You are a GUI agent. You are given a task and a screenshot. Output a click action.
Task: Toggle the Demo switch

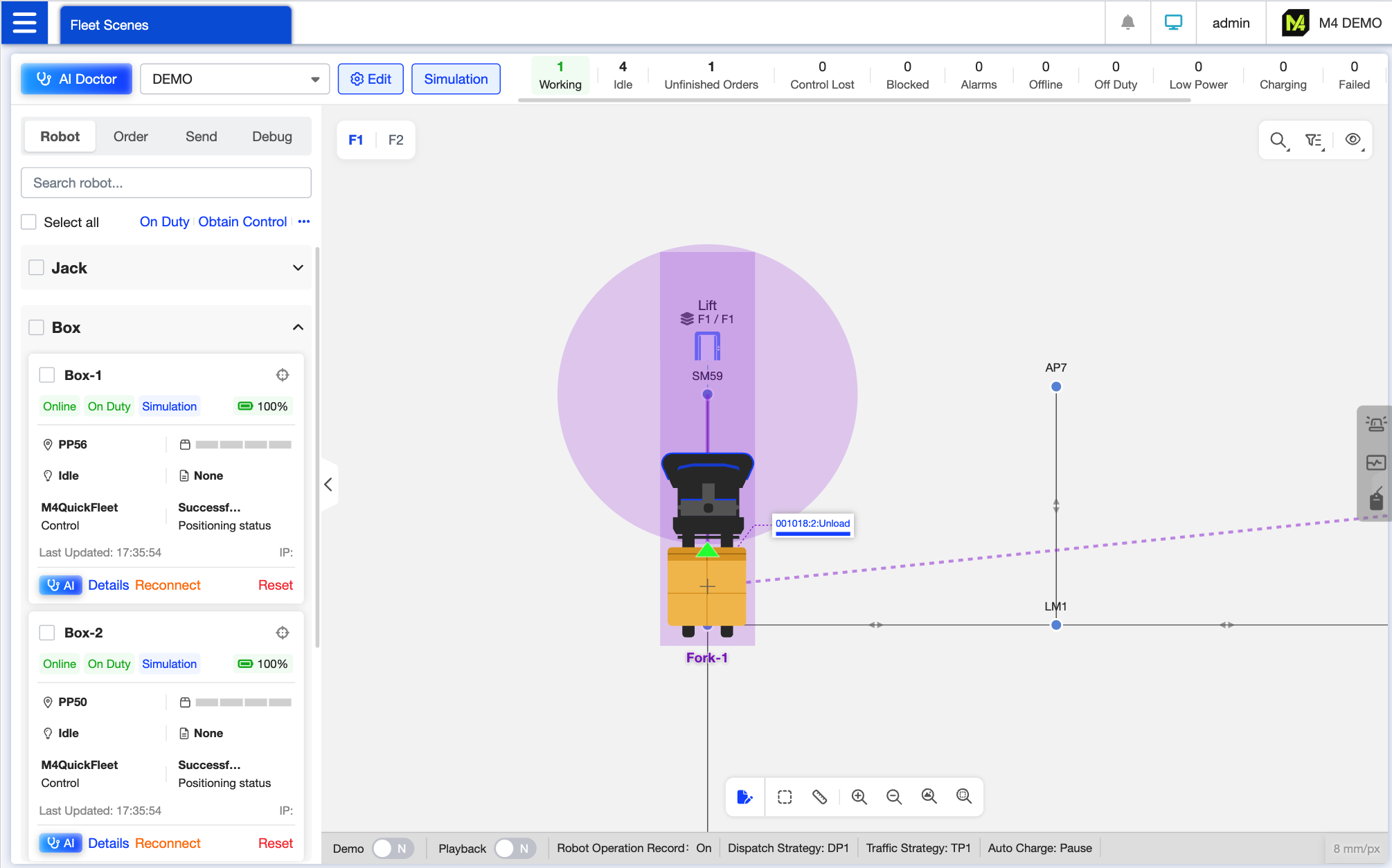[393, 848]
